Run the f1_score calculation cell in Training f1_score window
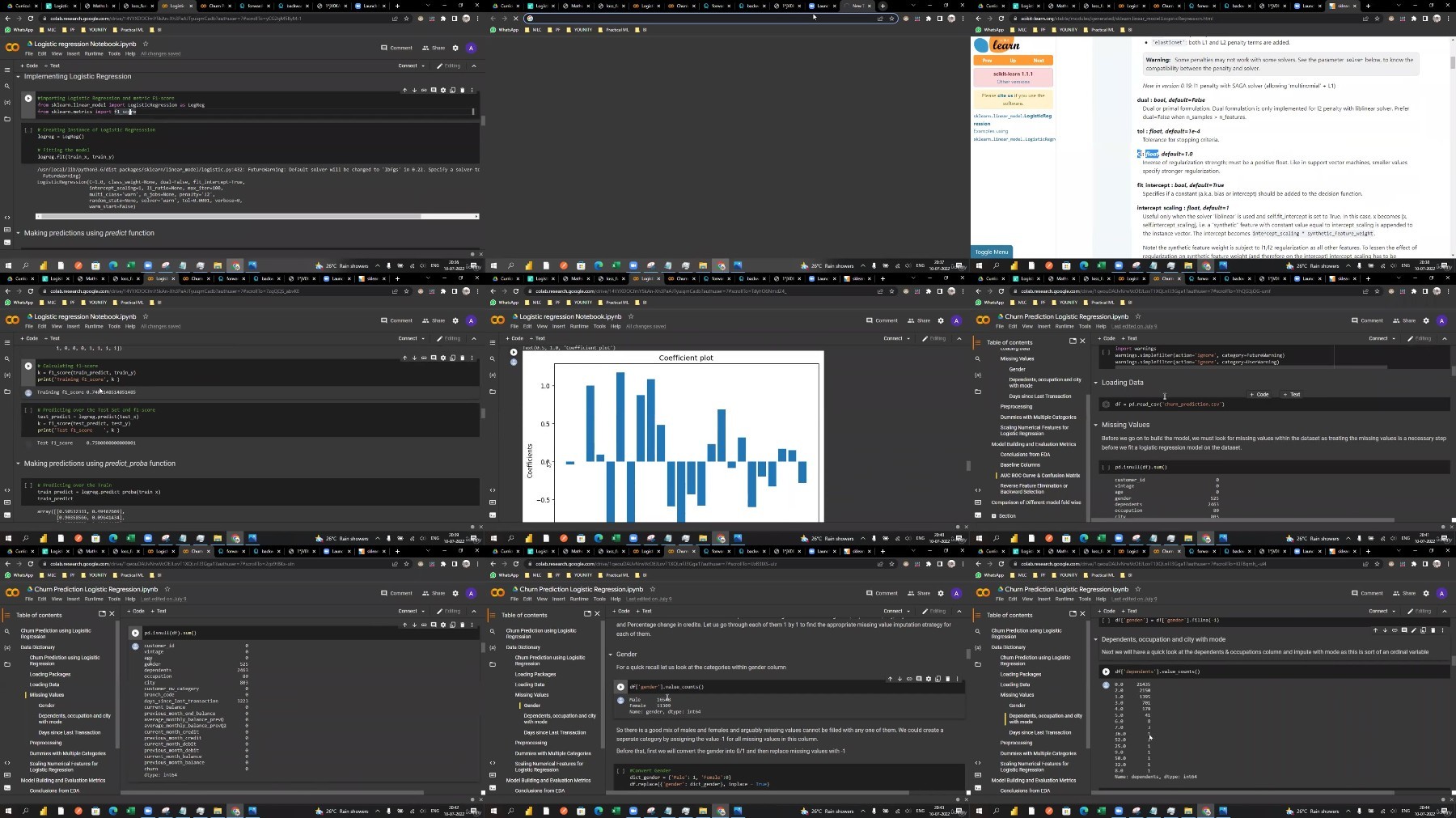Screen dimensions: 1456x818 28,366
